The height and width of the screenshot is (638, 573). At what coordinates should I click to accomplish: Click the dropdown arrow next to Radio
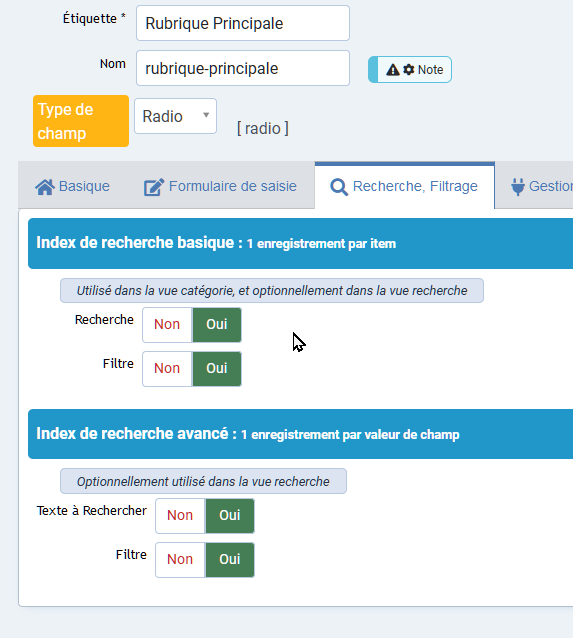pyautogui.click(x=206, y=115)
